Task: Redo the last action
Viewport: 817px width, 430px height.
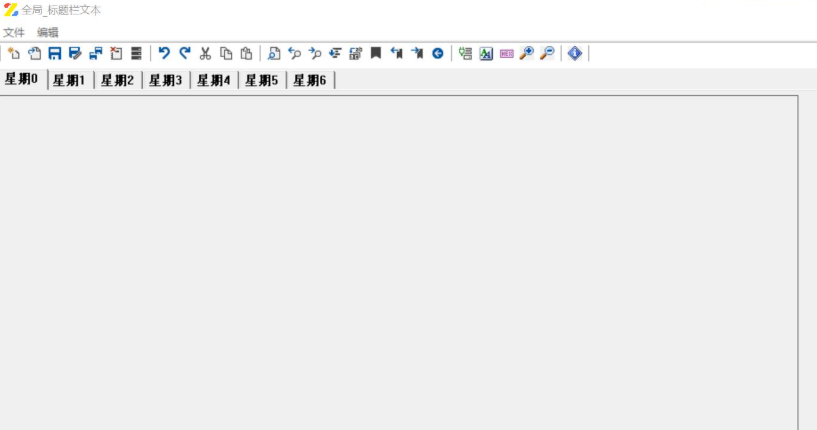Action: (x=184, y=53)
